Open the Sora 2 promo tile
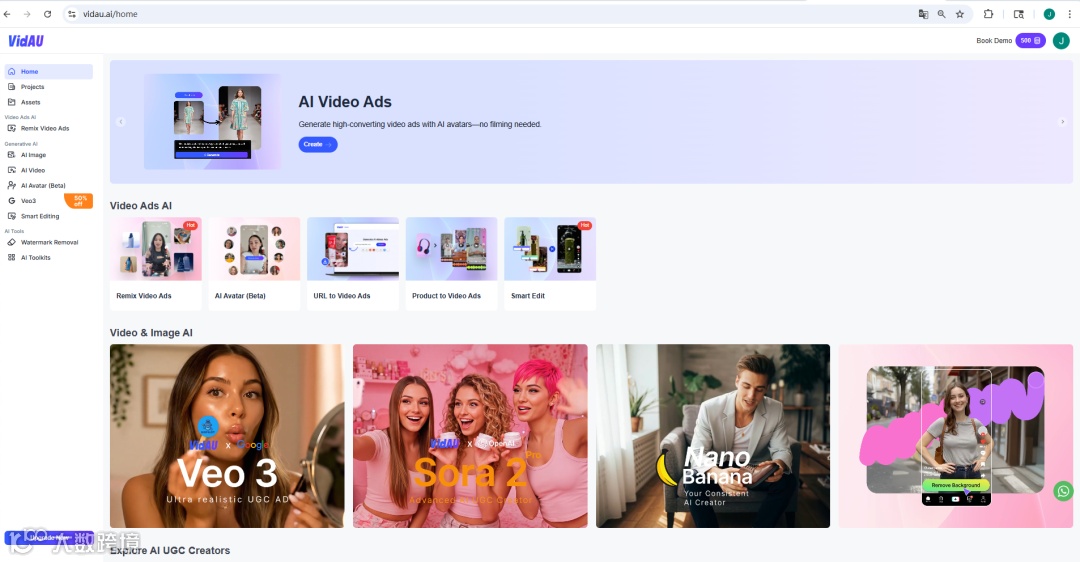 [470, 436]
